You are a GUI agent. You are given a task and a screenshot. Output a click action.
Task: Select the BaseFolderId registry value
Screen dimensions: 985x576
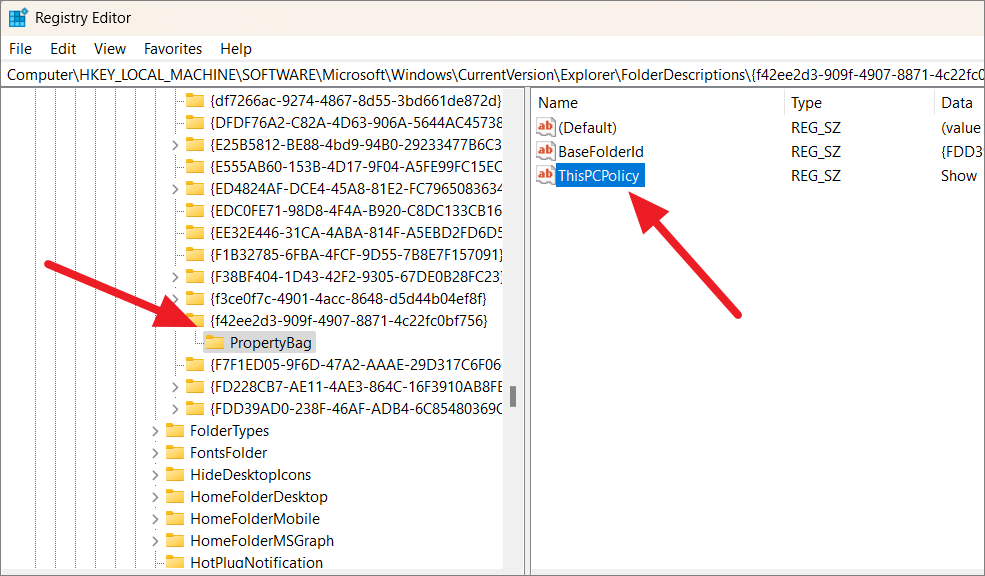(x=601, y=151)
